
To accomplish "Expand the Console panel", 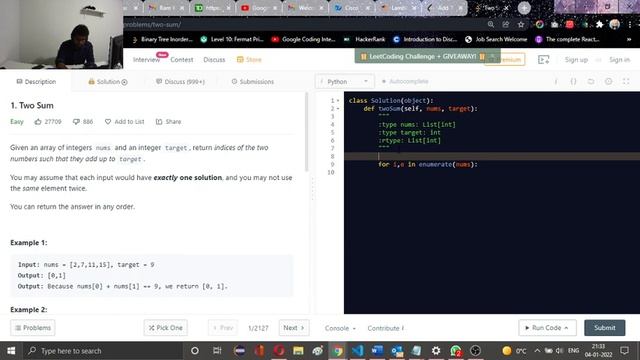I will (340, 328).
